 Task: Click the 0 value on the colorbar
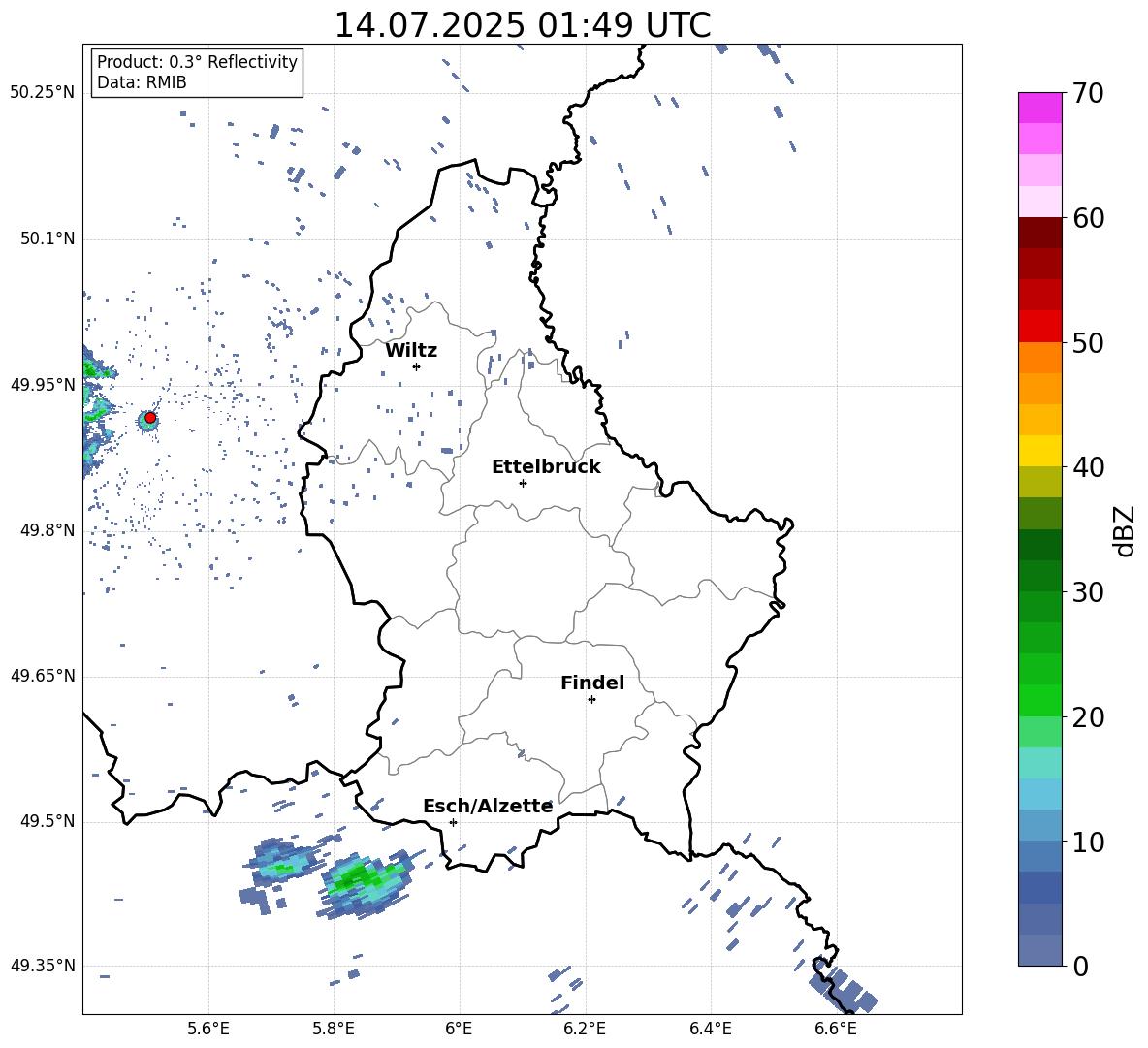pyautogui.click(x=1080, y=966)
